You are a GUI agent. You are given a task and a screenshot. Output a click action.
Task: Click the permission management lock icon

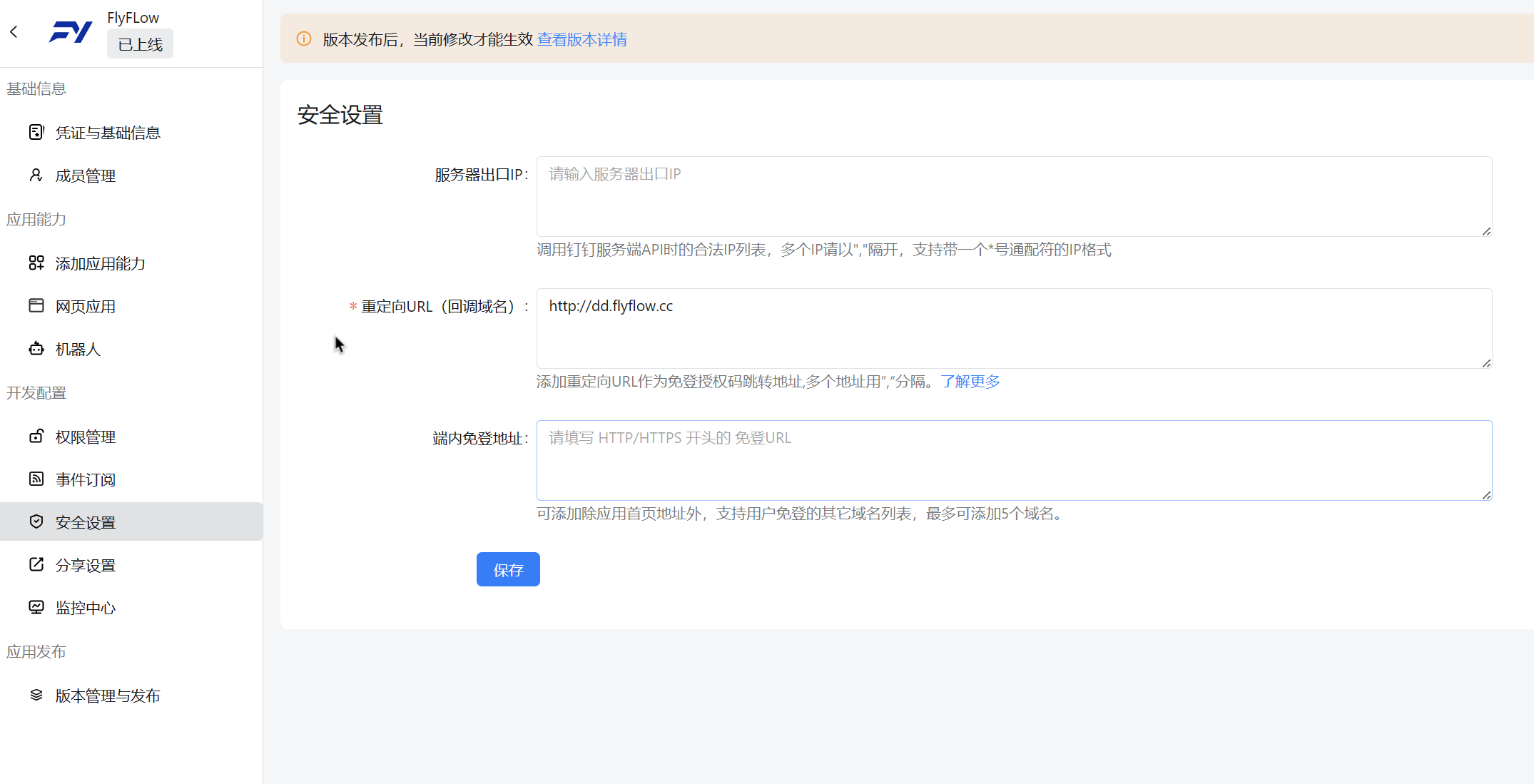[36, 437]
